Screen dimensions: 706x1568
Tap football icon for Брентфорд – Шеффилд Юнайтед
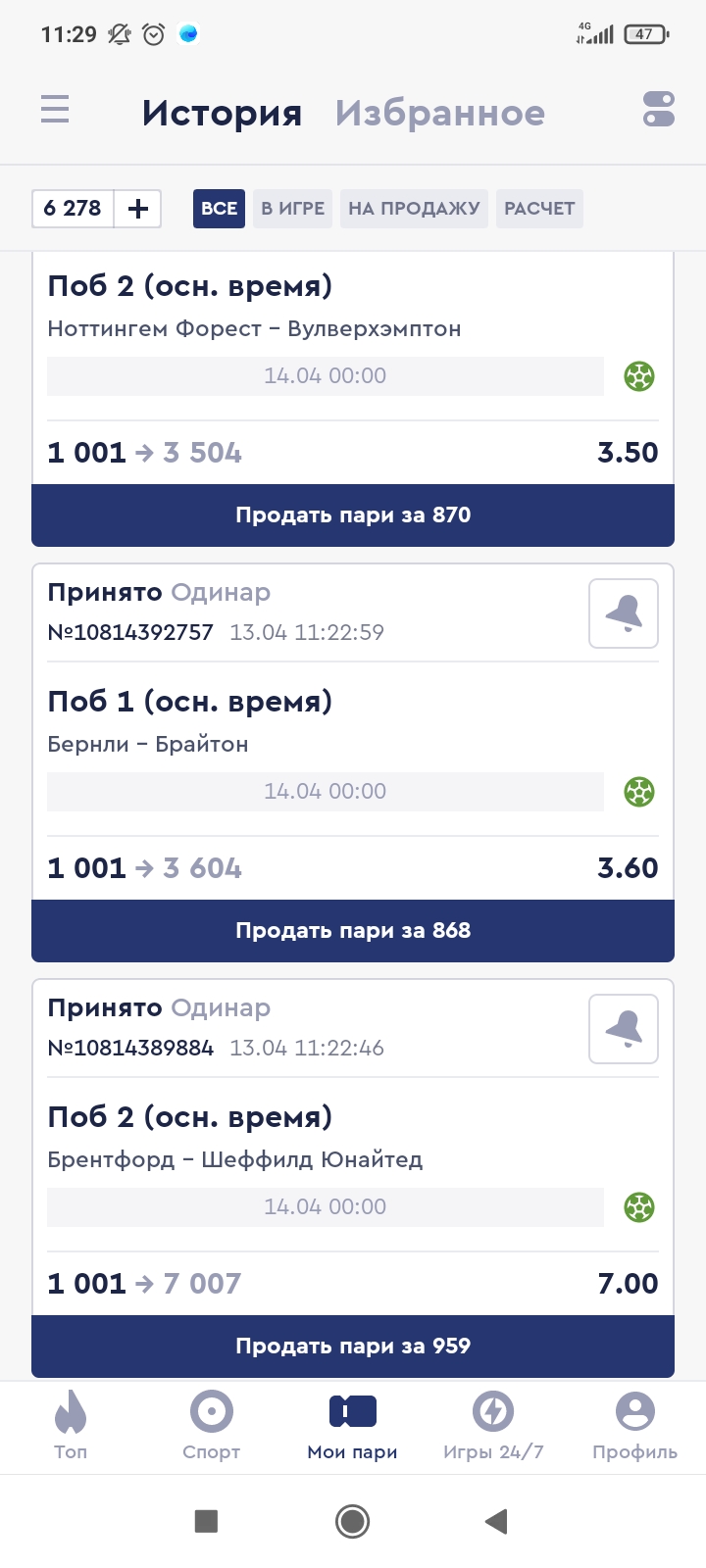pyautogui.click(x=639, y=1207)
